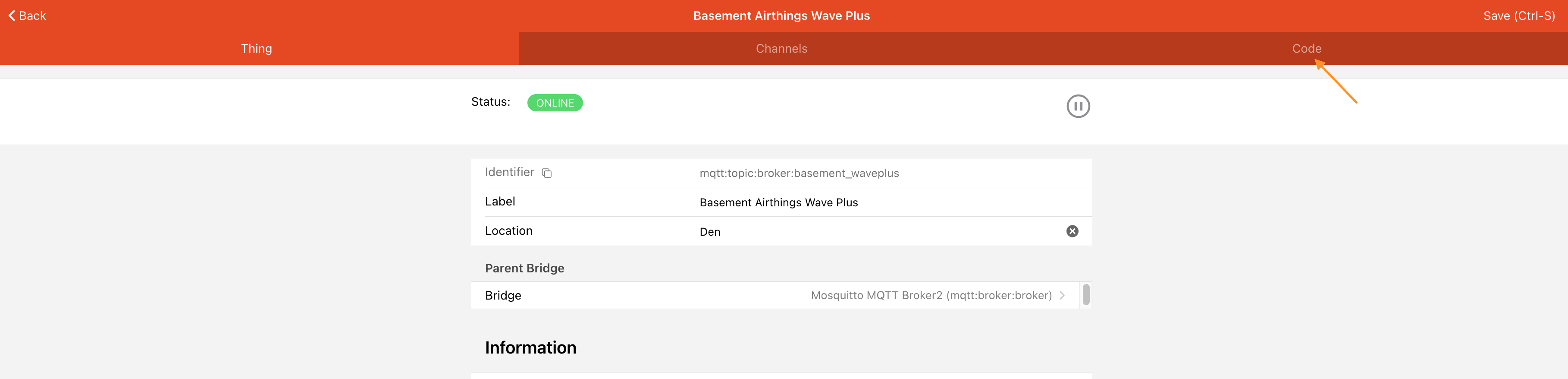Viewport: 1568px width, 379px height.
Task: Click the Parent Bridge section header
Action: coord(524,268)
